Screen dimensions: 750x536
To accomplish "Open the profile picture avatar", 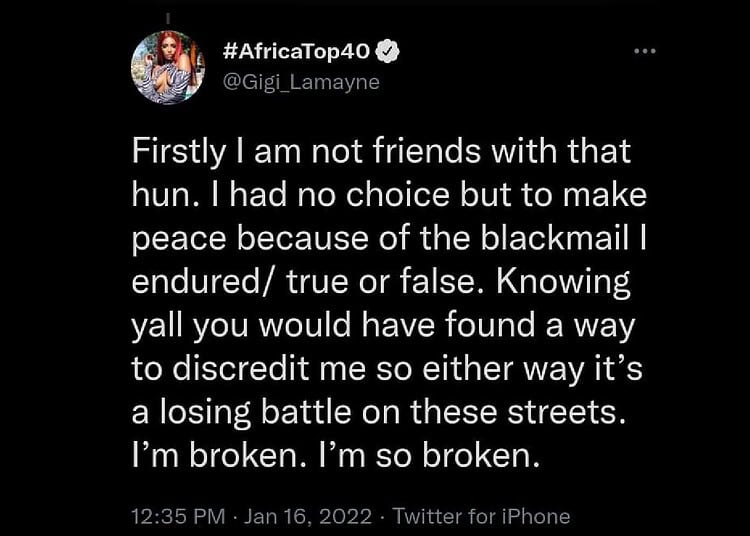I will point(167,68).
